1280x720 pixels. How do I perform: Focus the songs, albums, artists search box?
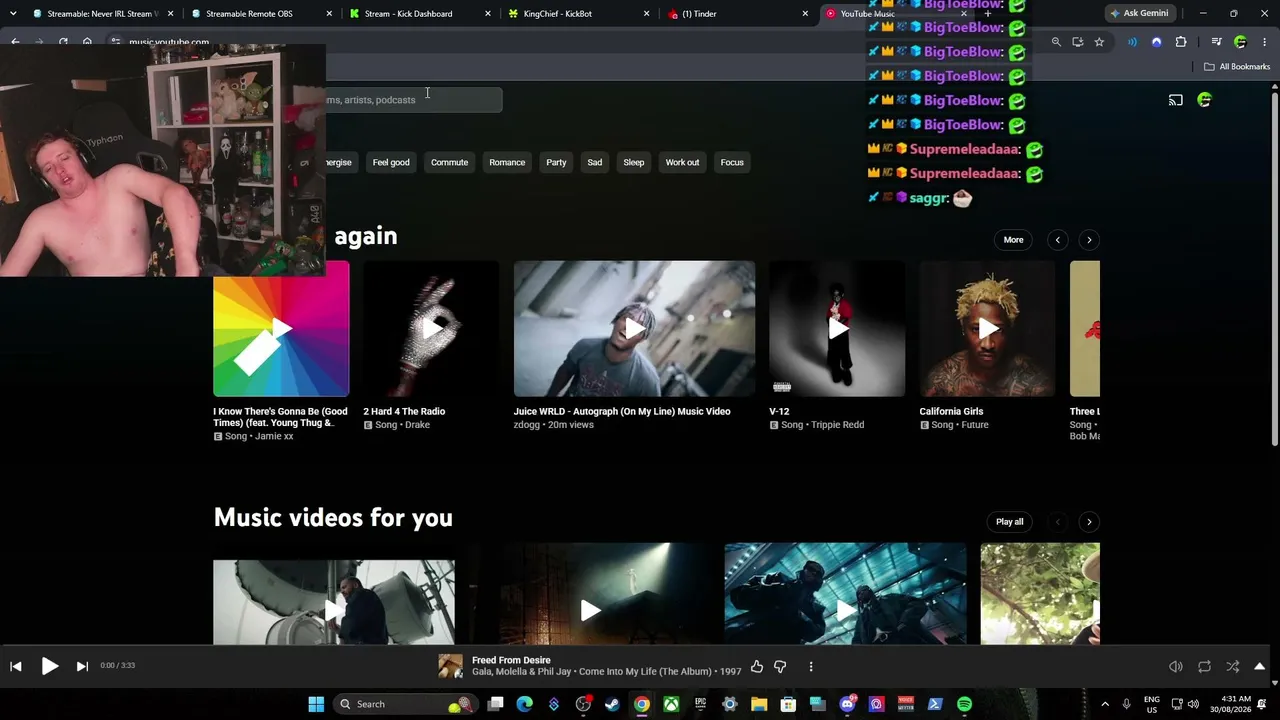413,100
